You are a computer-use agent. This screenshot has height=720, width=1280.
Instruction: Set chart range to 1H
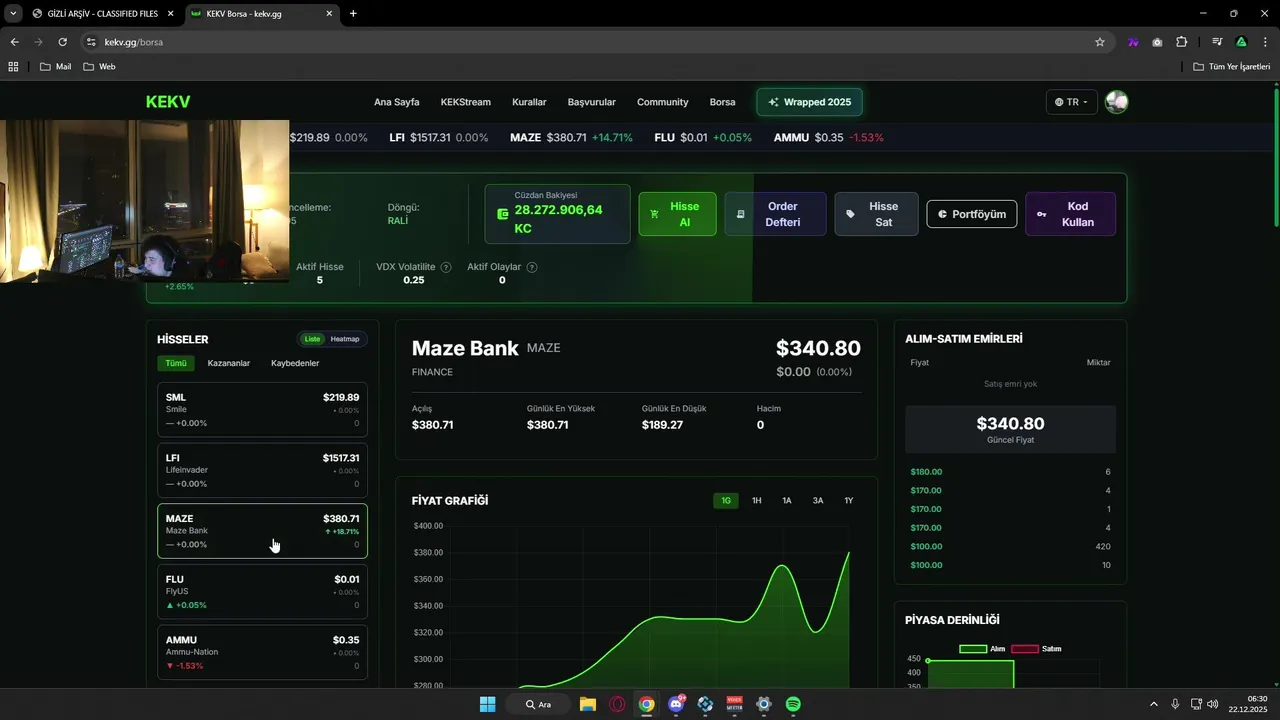coord(757,500)
